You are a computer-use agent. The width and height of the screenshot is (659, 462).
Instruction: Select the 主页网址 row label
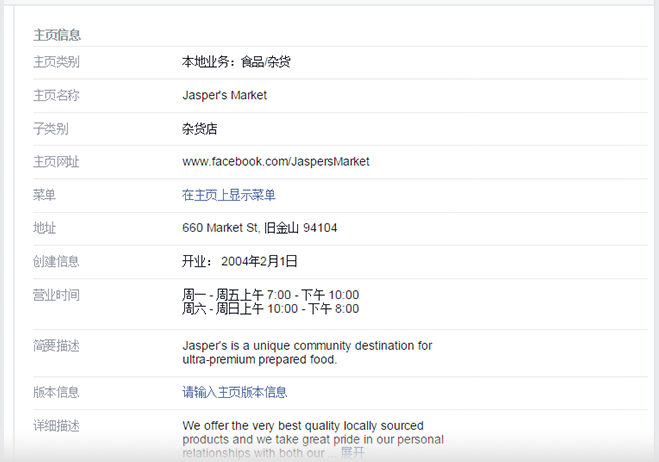(56, 162)
